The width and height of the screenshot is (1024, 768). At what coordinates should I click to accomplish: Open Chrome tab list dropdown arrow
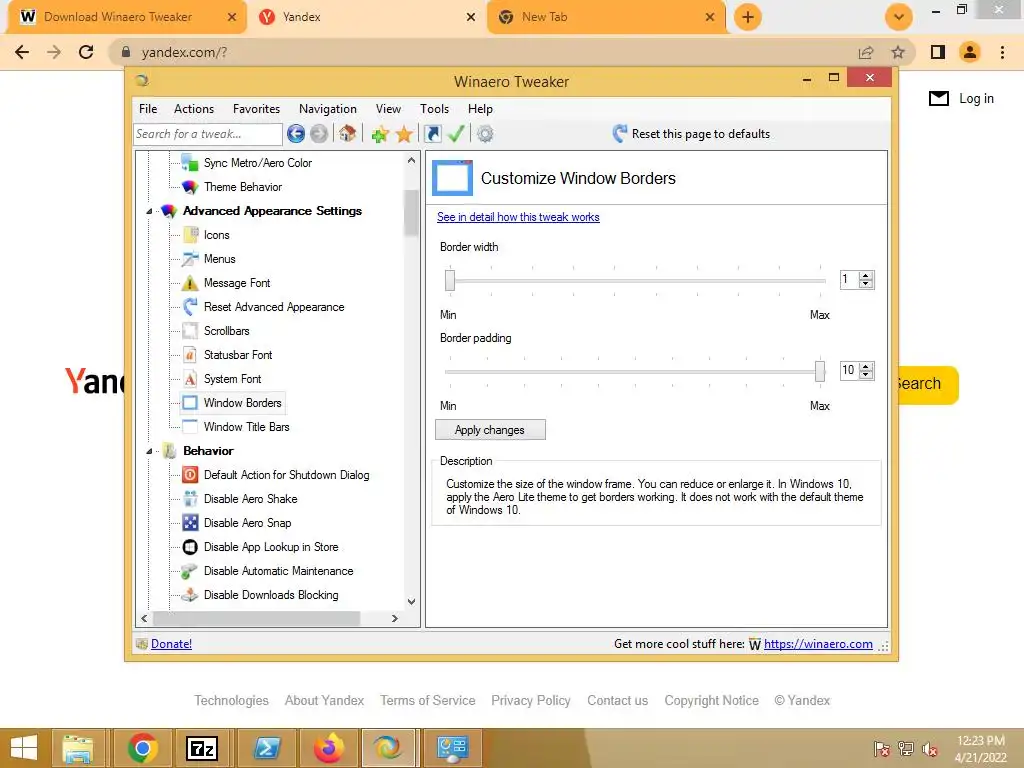pyautogui.click(x=899, y=17)
